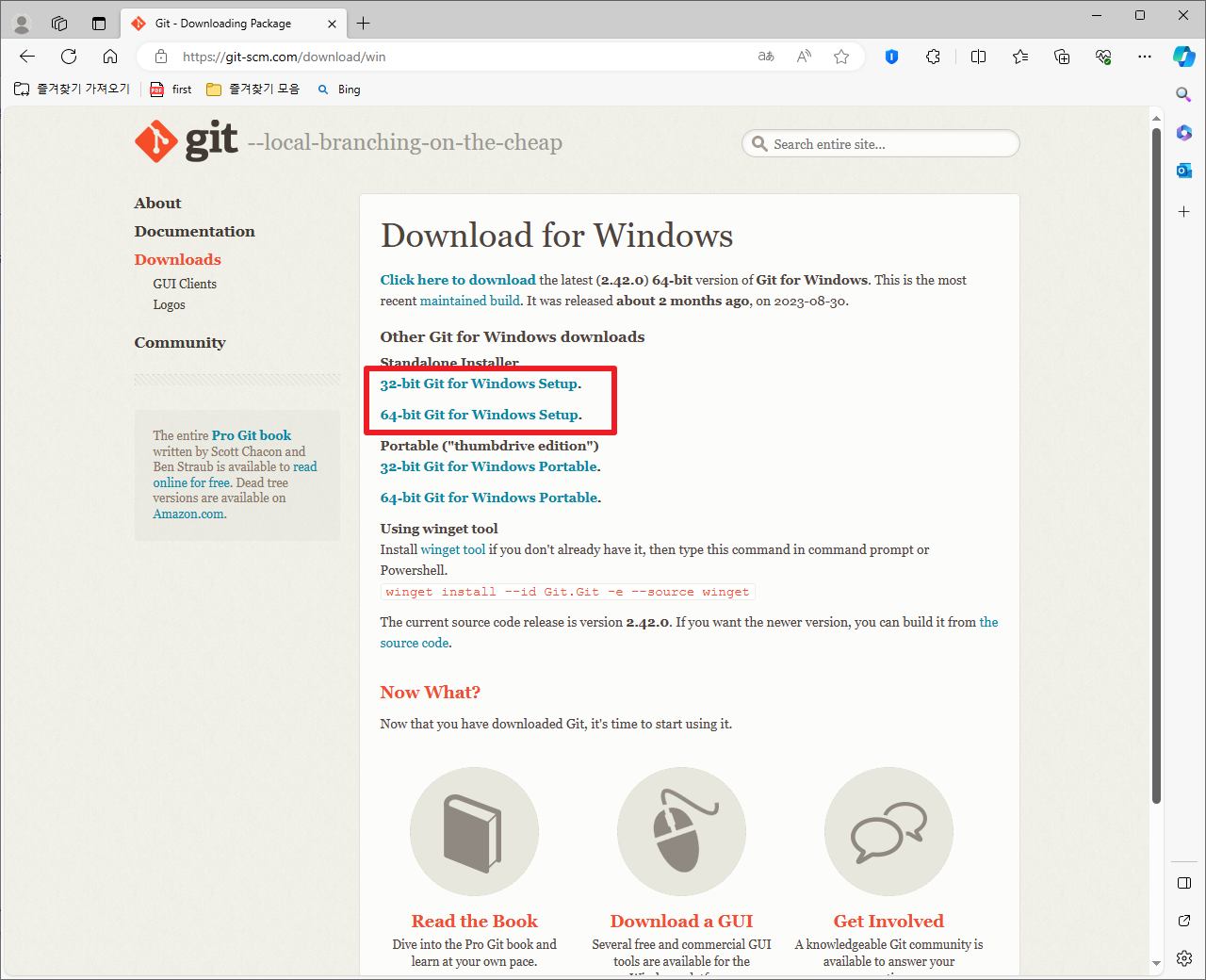Screen dimensions: 1206x980
Task: Download 32-bit Git for Windows Setup
Action: tap(479, 384)
